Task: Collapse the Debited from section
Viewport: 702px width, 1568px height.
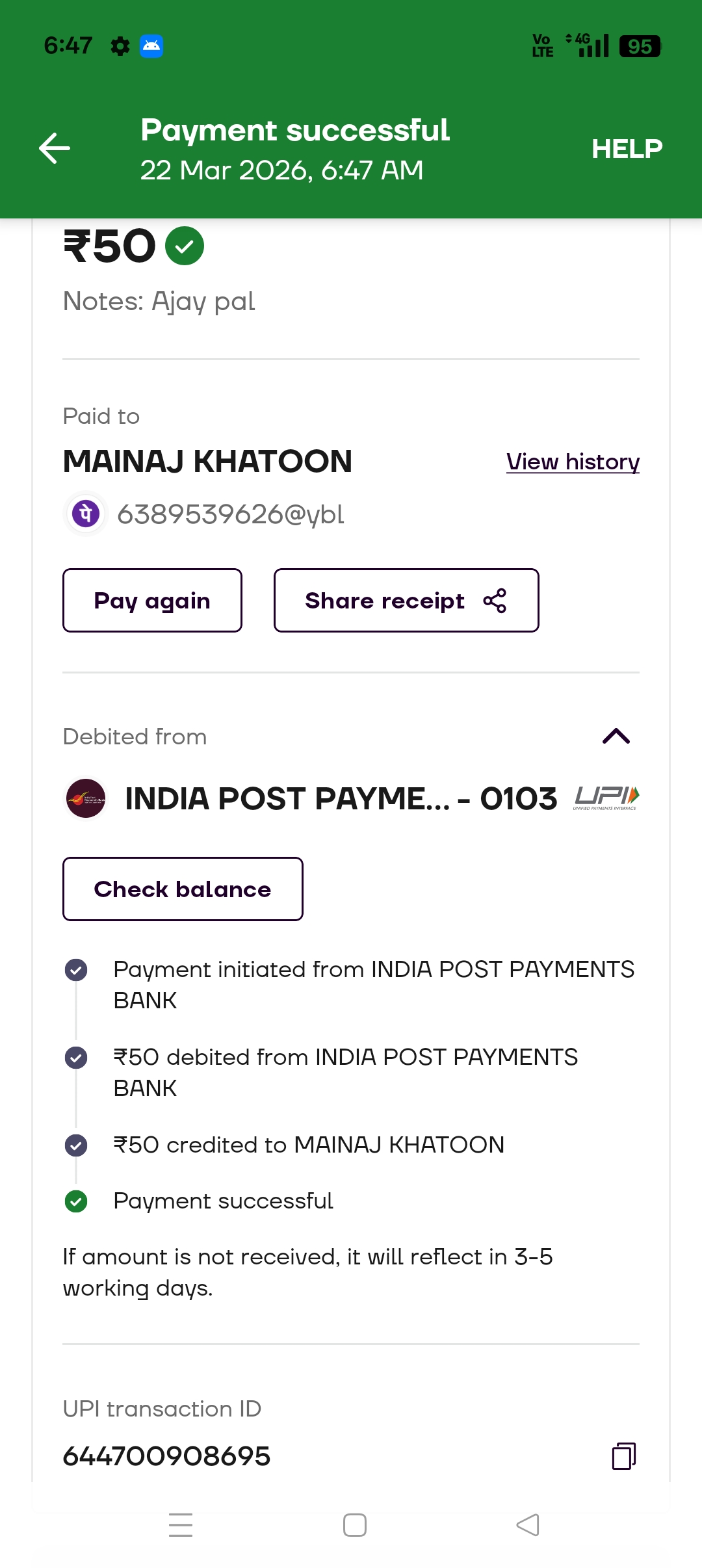Action: (616, 736)
